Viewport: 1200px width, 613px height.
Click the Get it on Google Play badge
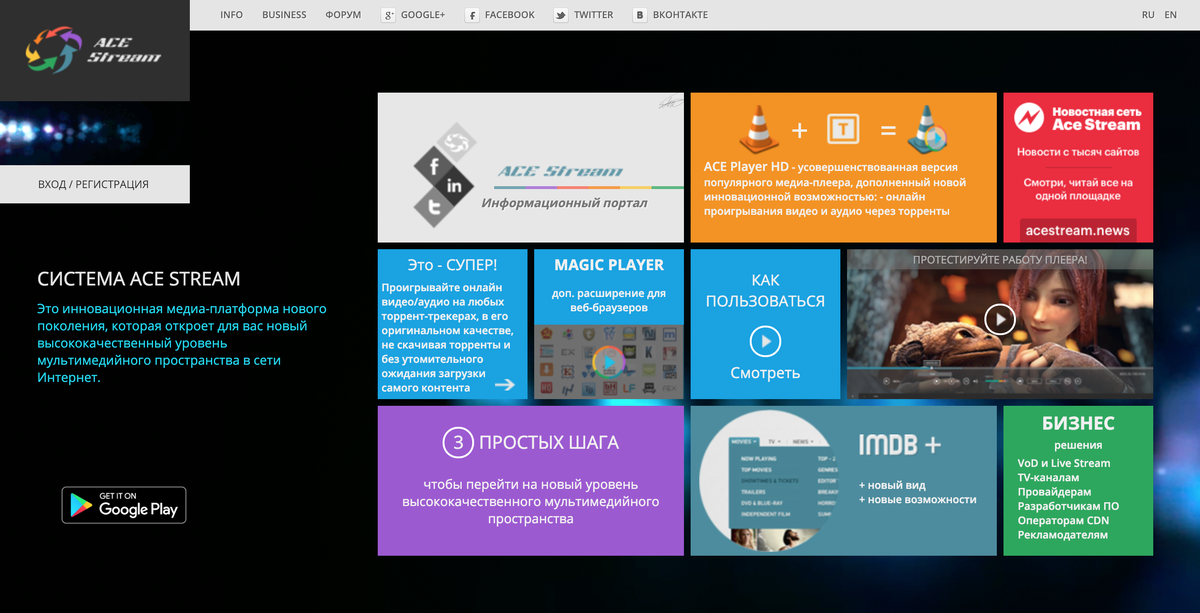(x=124, y=504)
